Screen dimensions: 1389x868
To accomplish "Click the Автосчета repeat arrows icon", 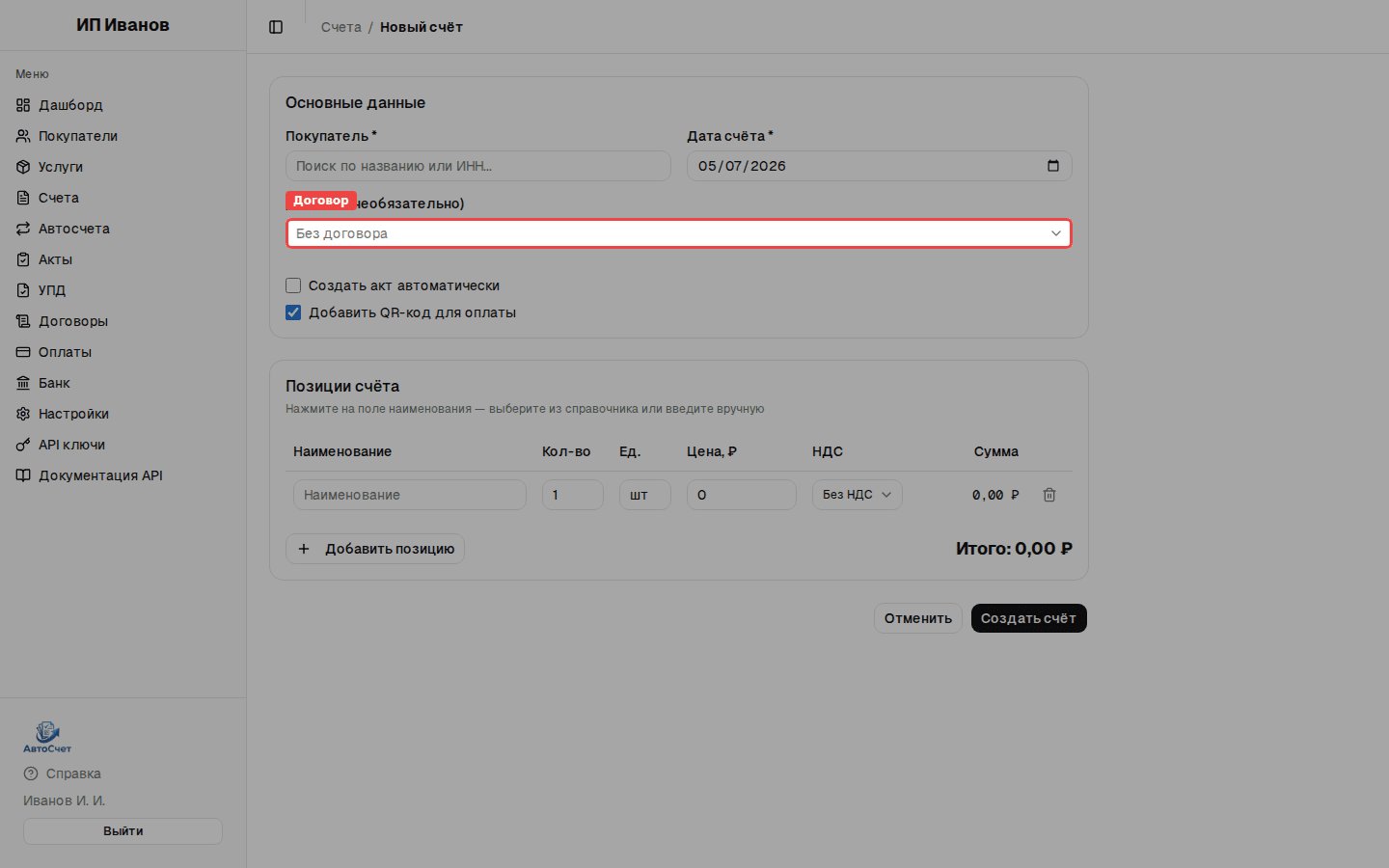I will [23, 229].
